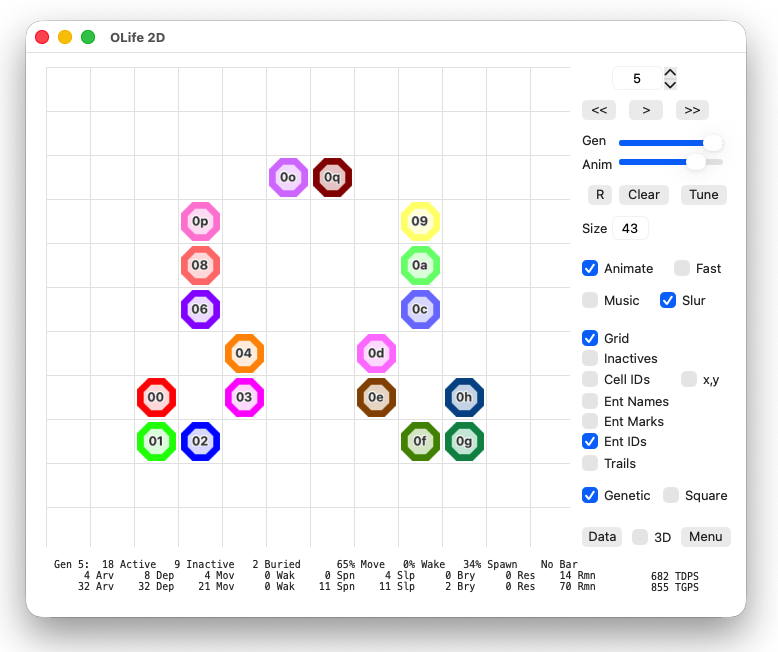Open the Data panel button

pyautogui.click(x=602, y=537)
